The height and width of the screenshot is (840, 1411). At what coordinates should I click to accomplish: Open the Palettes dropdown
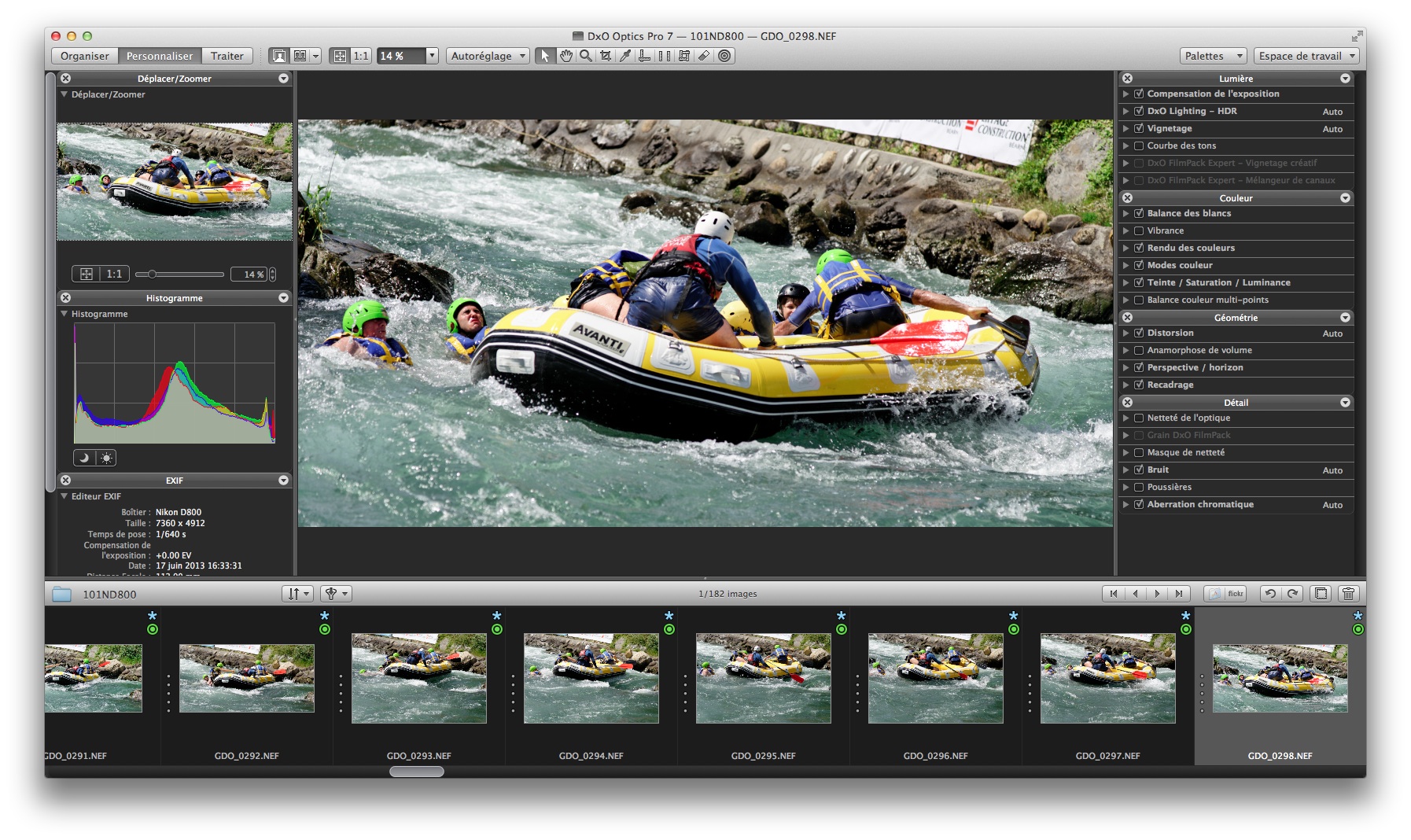(1213, 56)
